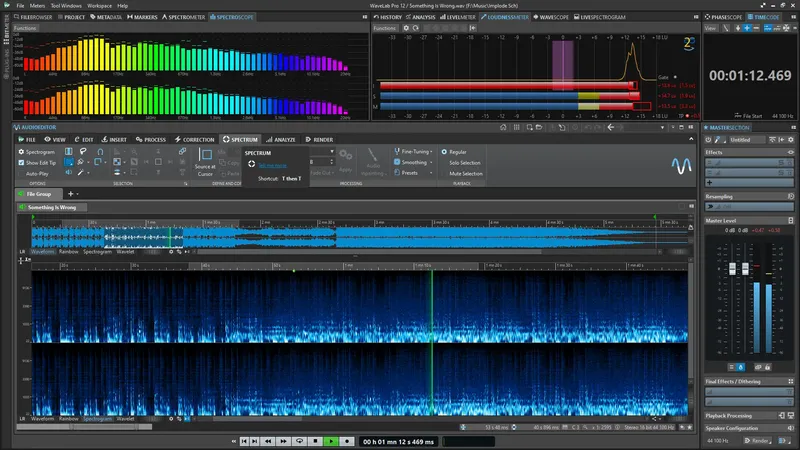800x450 pixels.
Task: Click the Stop button in the transport bar
Action: point(316,440)
